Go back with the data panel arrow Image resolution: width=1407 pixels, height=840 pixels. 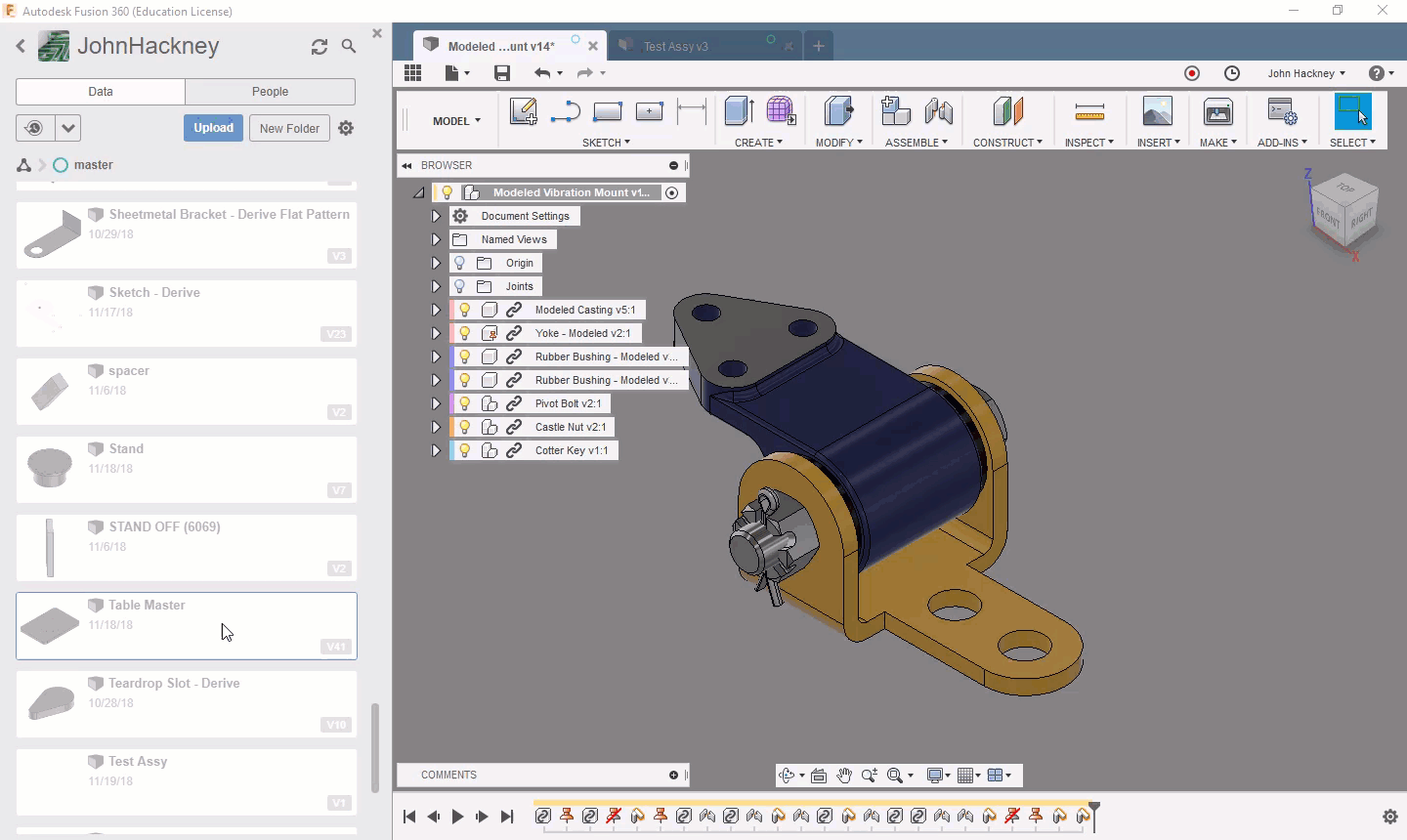point(21,46)
